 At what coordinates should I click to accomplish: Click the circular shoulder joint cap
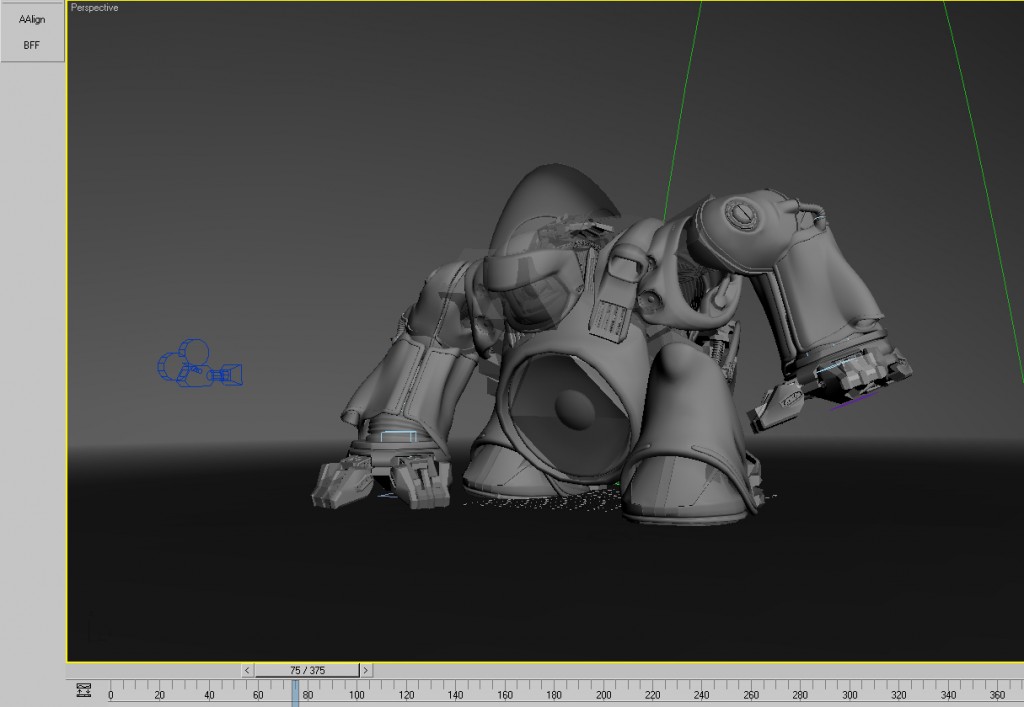(741, 213)
